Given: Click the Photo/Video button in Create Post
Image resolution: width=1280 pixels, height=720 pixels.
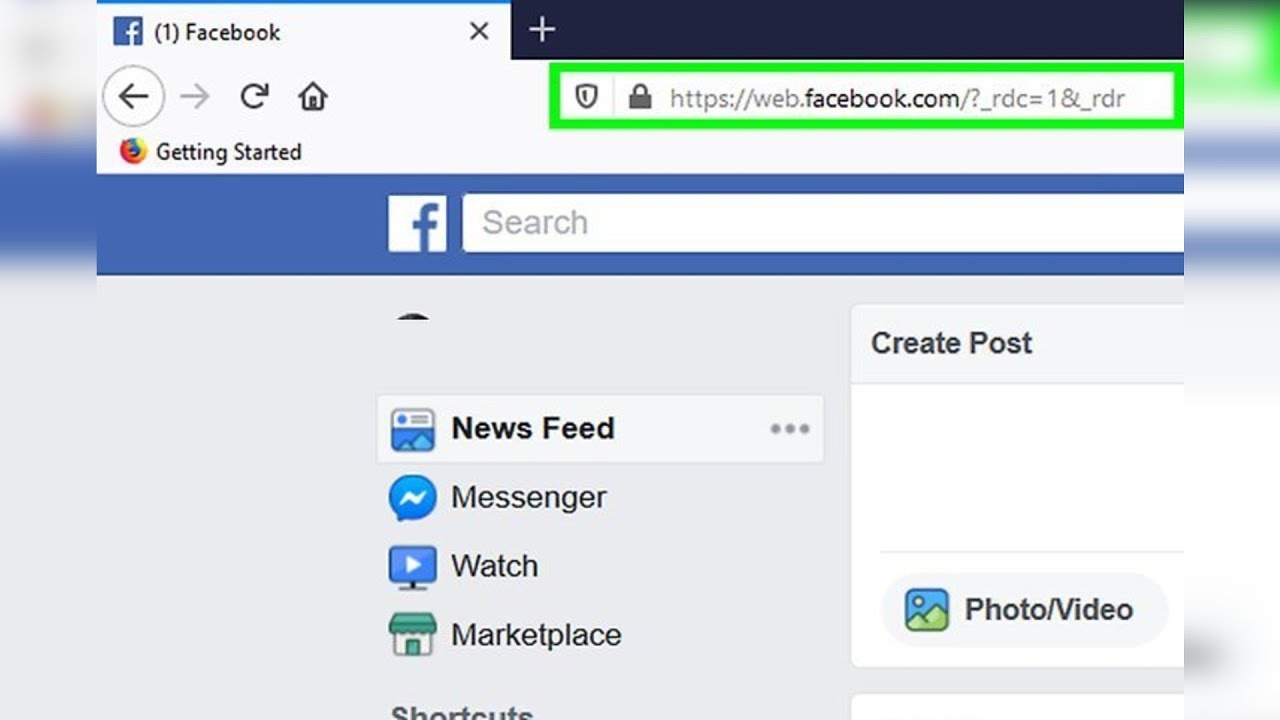Looking at the screenshot, I should [x=1023, y=609].
